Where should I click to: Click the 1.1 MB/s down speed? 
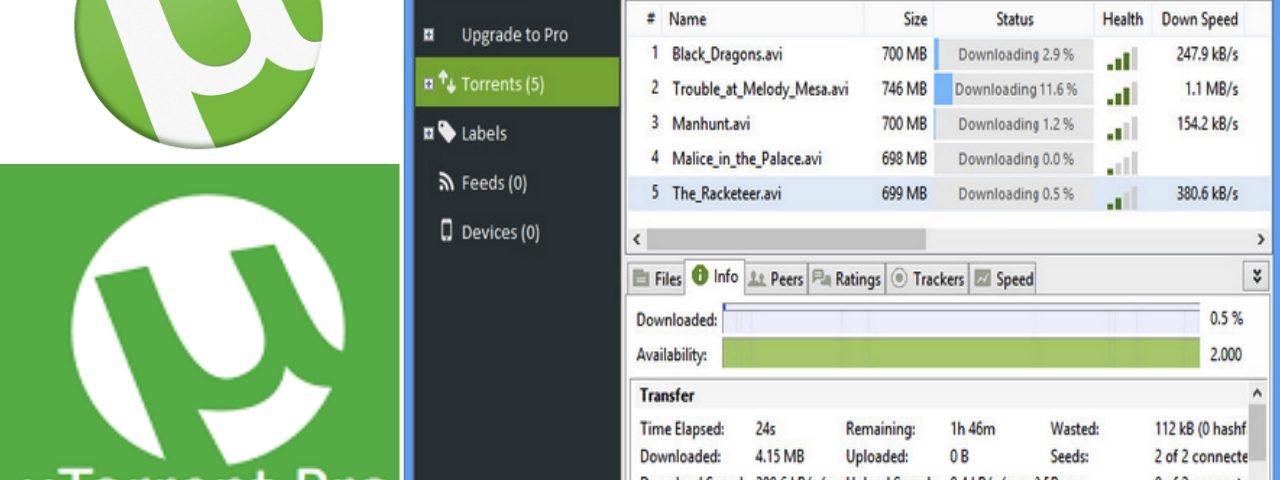point(1212,89)
